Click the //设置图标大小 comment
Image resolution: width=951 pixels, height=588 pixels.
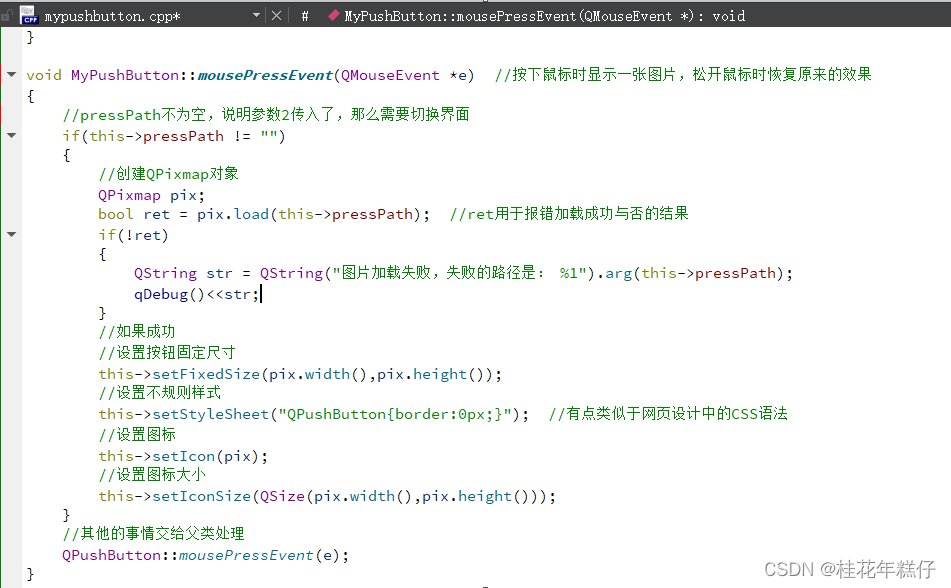coord(152,475)
